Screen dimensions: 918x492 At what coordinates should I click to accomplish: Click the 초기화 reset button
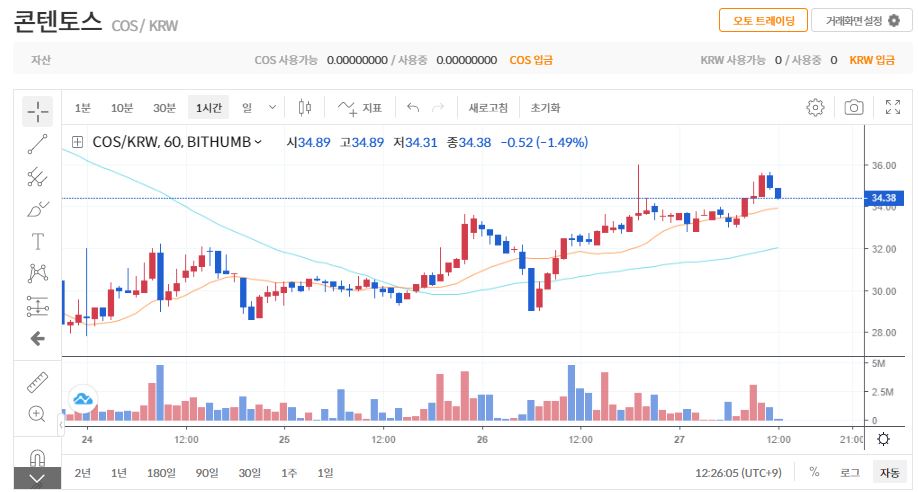point(545,108)
